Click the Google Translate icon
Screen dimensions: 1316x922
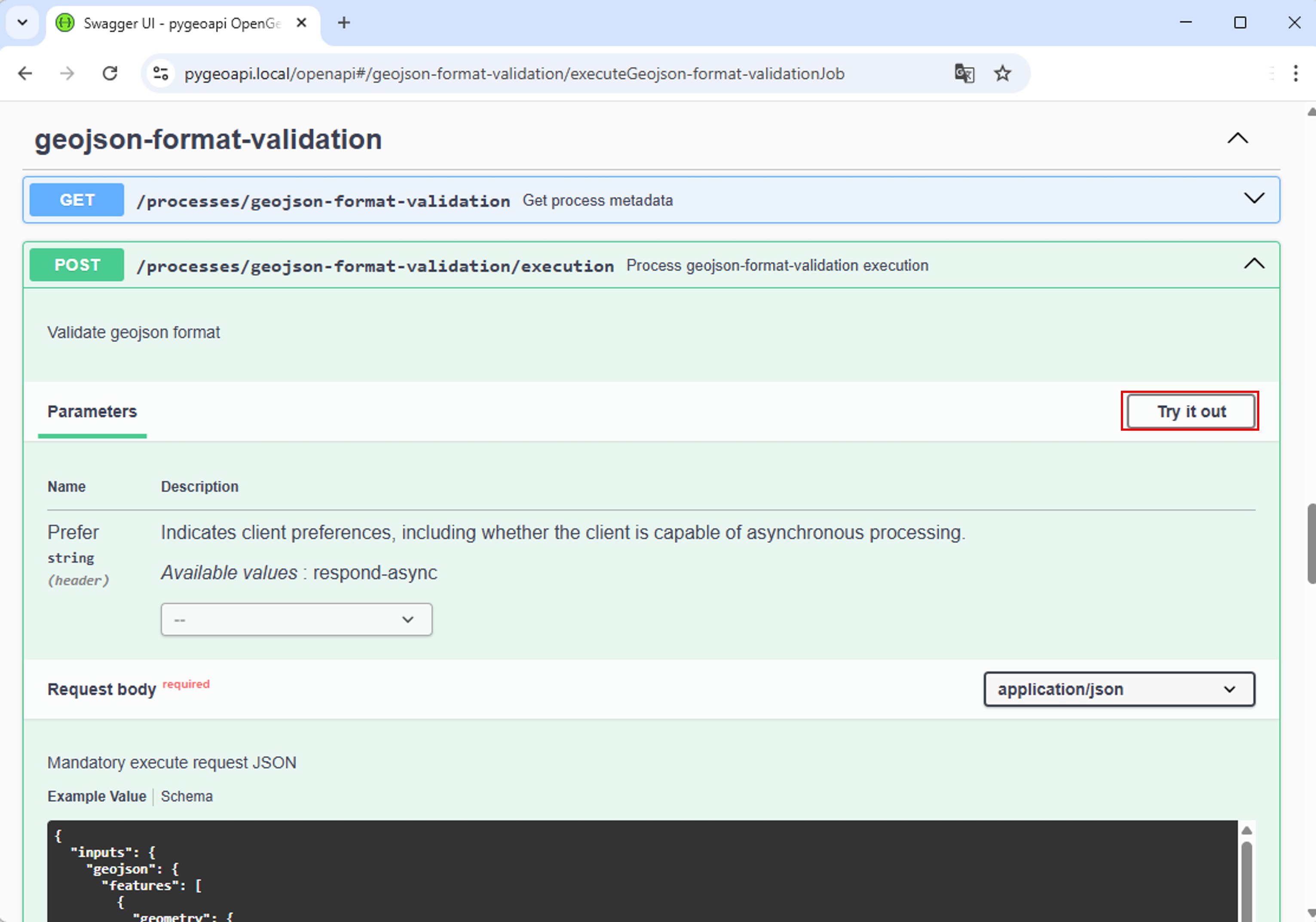pos(964,74)
